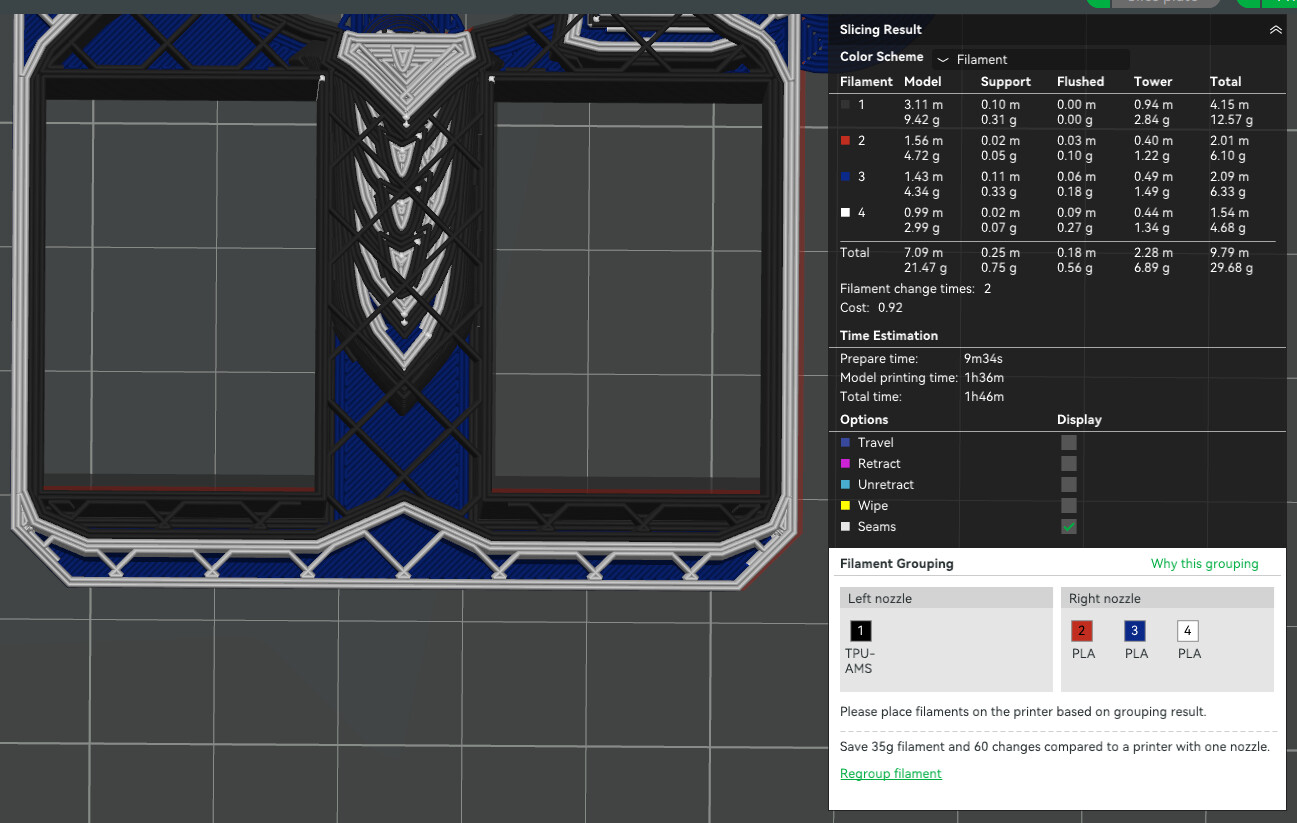This screenshot has height=823, width=1297.
Task: Click filament 3 blue icon in table
Action: [845, 176]
